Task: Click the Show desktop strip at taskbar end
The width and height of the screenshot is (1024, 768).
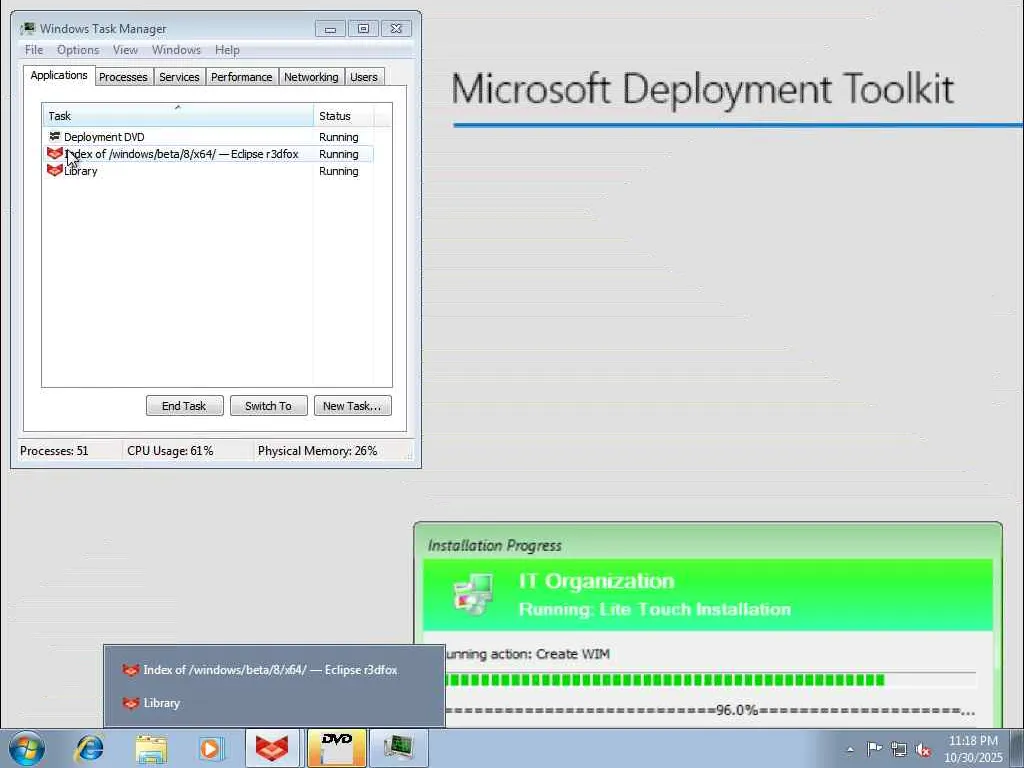Action: pyautogui.click(x=1019, y=748)
